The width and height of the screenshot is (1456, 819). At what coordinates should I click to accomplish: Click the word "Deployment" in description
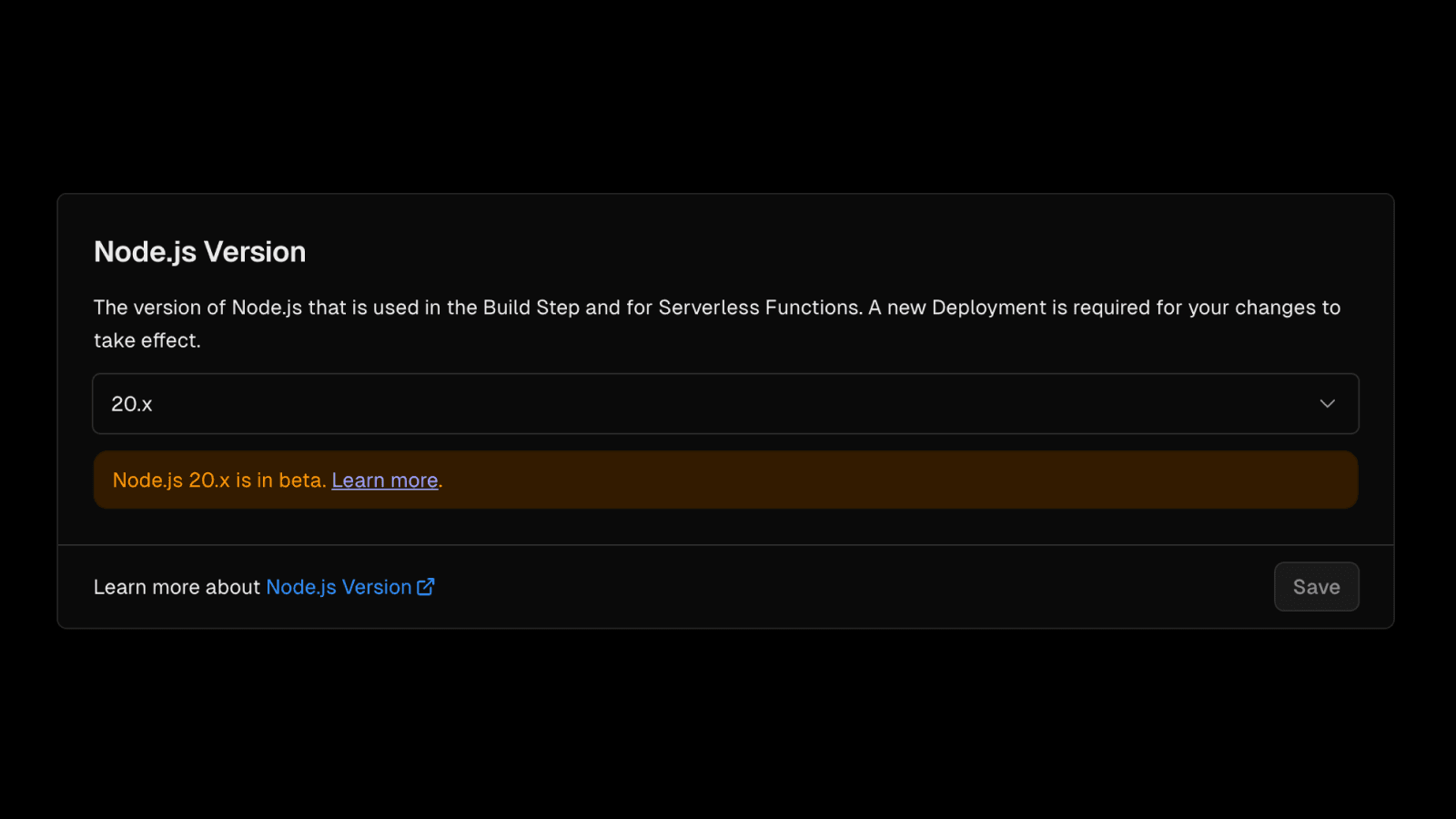pyautogui.click(x=988, y=308)
